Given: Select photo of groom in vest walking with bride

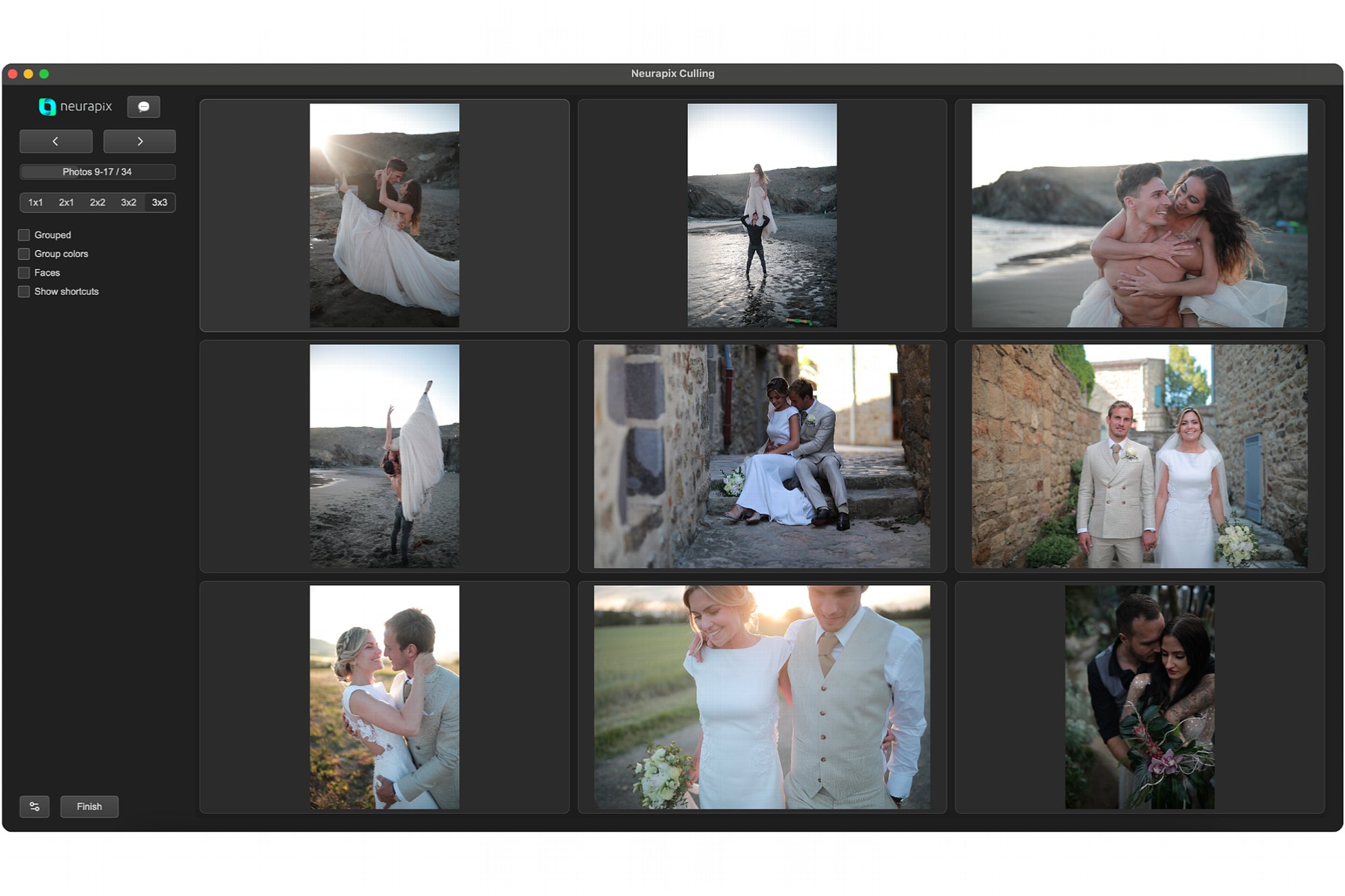Looking at the screenshot, I should (x=762, y=697).
